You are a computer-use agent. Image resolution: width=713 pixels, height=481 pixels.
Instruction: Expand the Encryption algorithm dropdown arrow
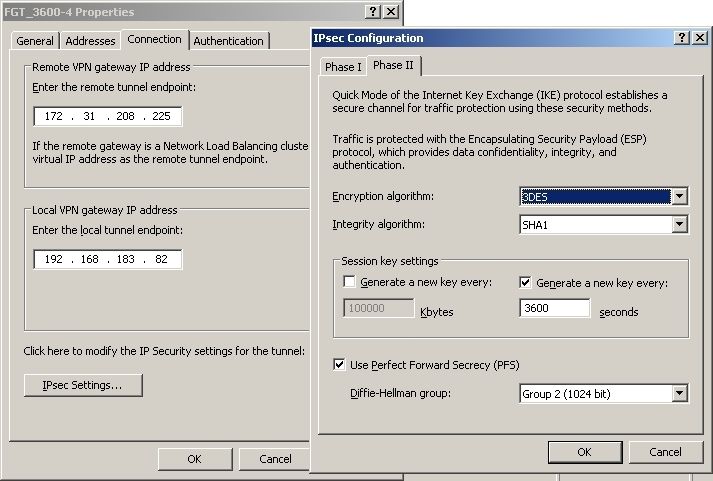click(x=679, y=196)
